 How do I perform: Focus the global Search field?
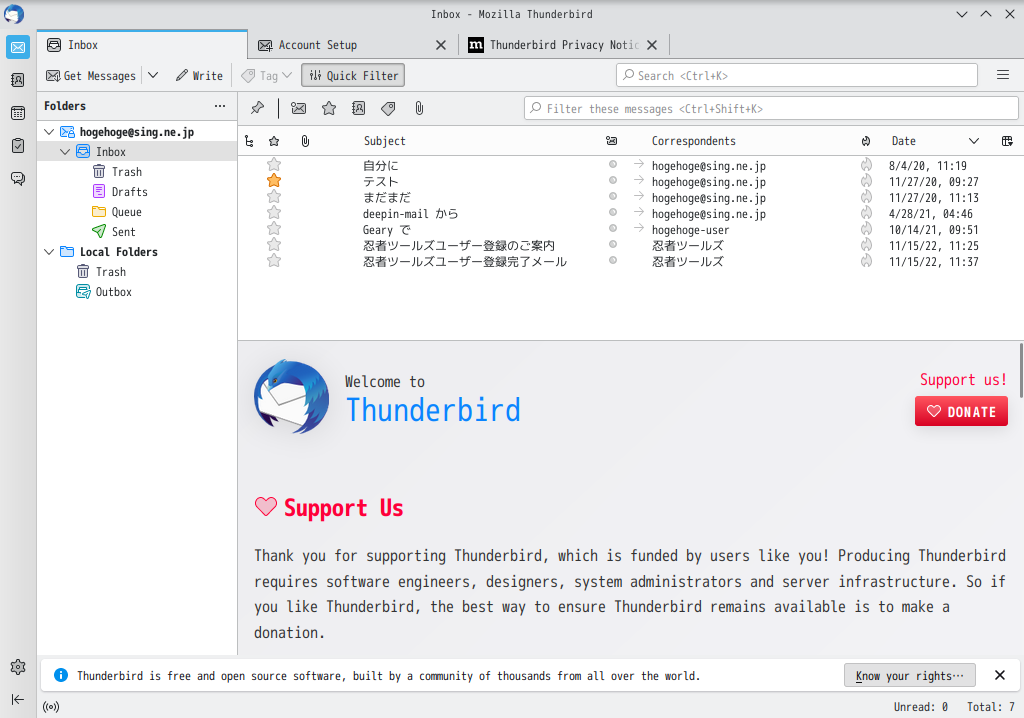coord(797,75)
